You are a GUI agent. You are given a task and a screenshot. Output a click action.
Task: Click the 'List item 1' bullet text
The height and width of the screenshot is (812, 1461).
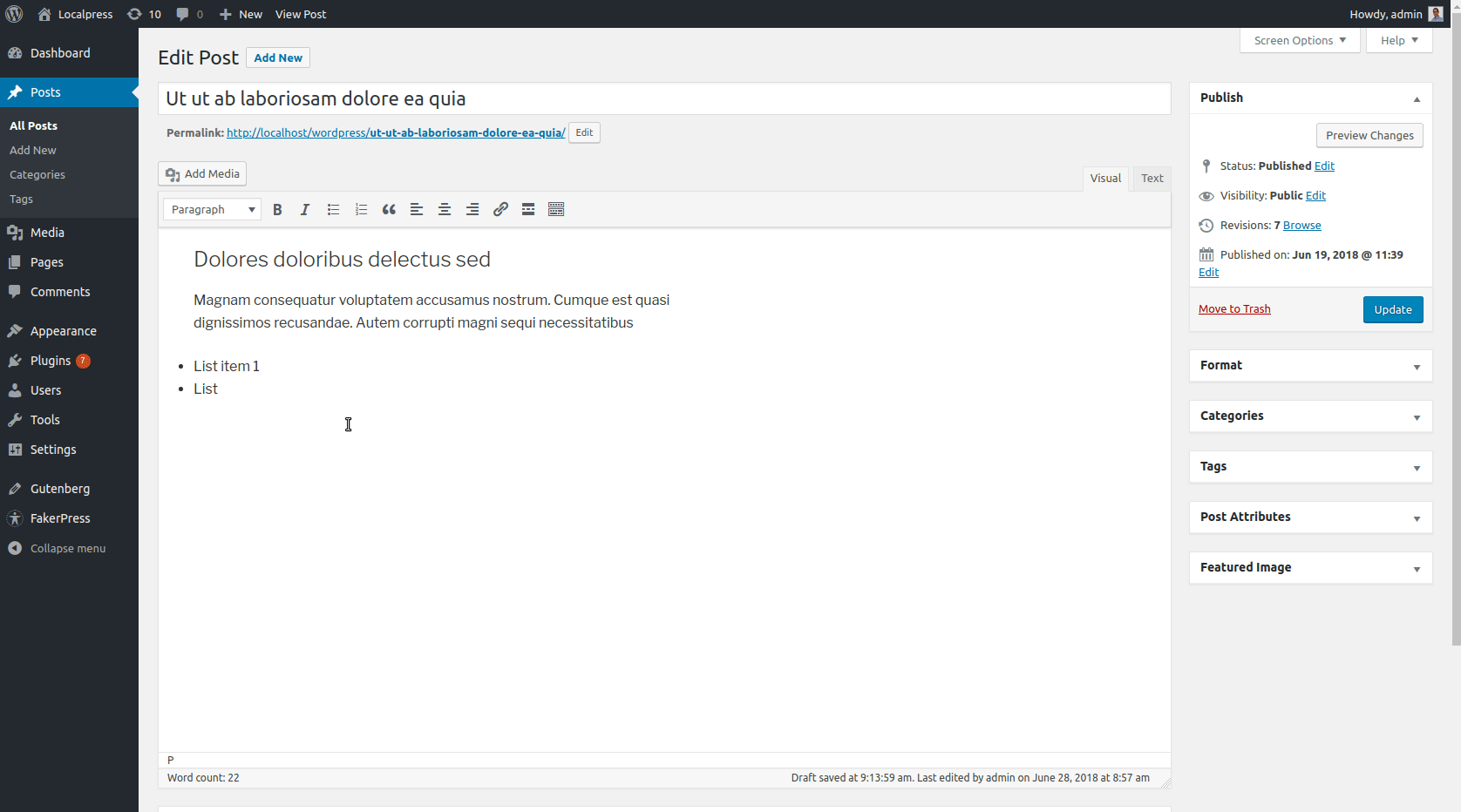point(227,366)
